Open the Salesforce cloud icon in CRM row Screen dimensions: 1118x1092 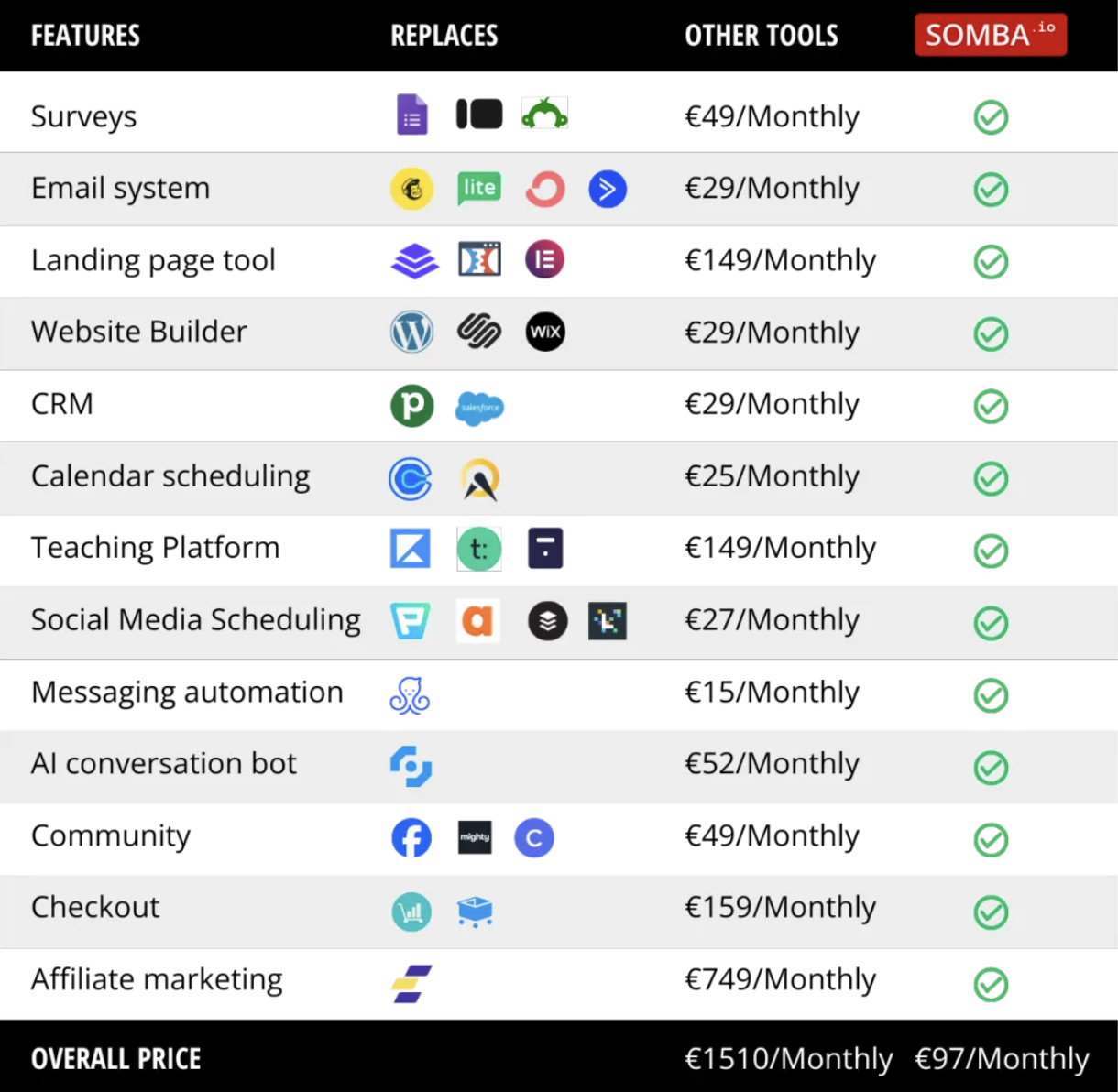coord(479,407)
